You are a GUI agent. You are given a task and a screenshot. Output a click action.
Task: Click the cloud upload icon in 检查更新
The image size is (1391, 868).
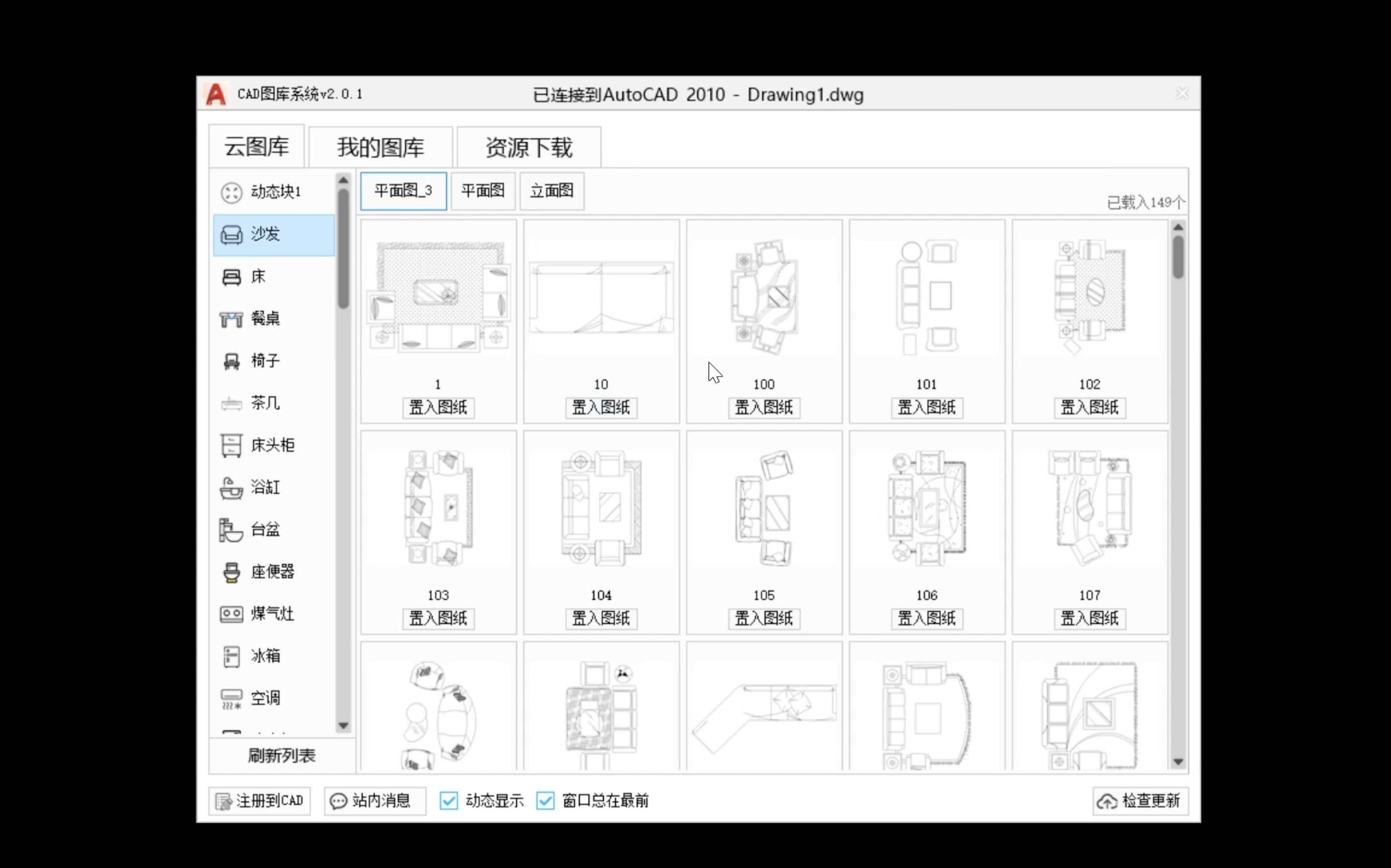[x=1107, y=801]
